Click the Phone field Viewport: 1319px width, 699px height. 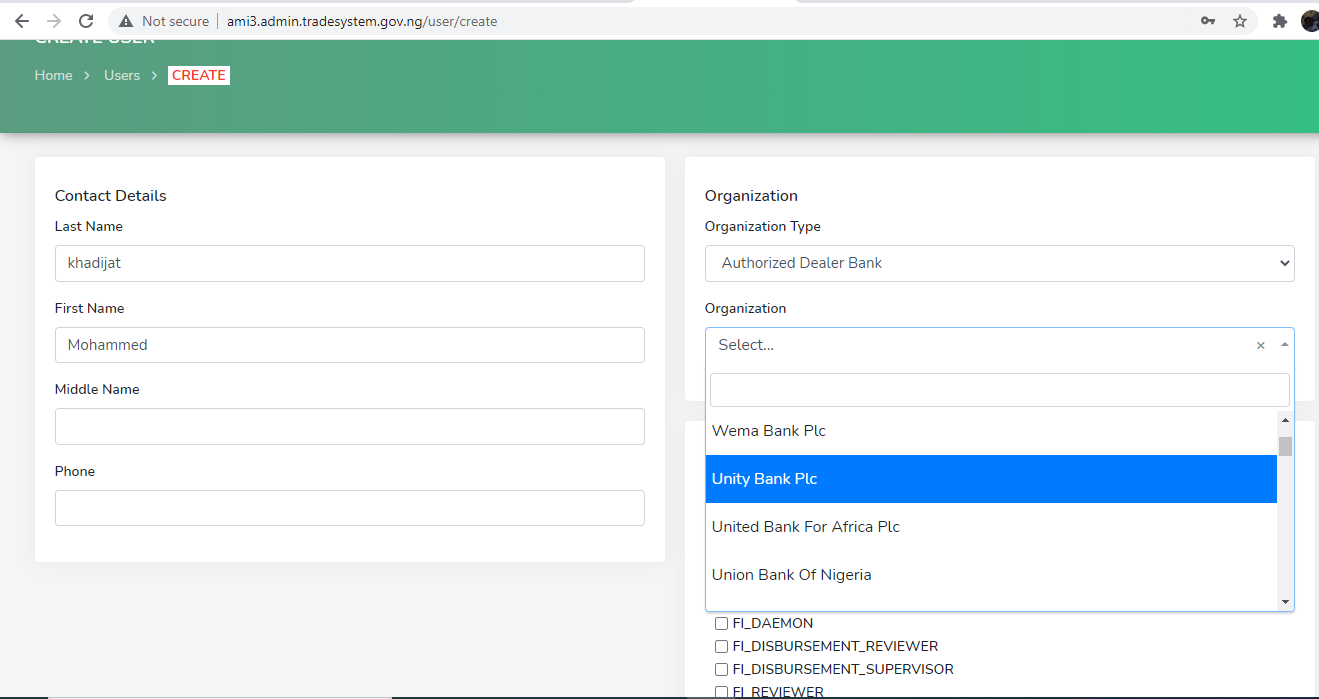(x=350, y=508)
